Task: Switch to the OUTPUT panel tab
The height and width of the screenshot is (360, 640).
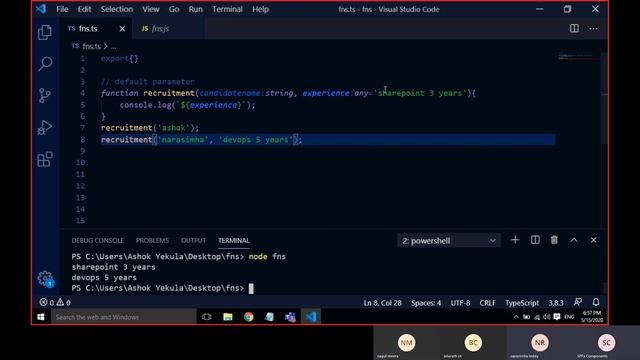Action: tap(193, 240)
